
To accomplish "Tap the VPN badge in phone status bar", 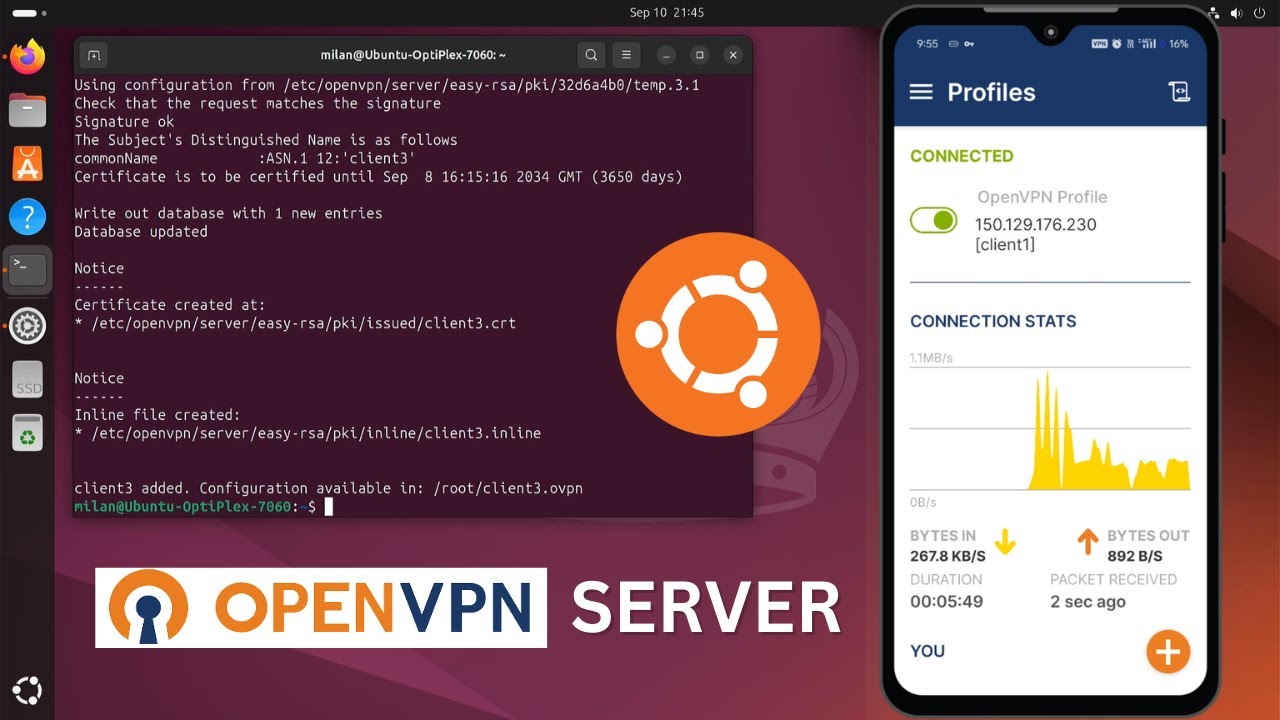I will coord(1100,44).
